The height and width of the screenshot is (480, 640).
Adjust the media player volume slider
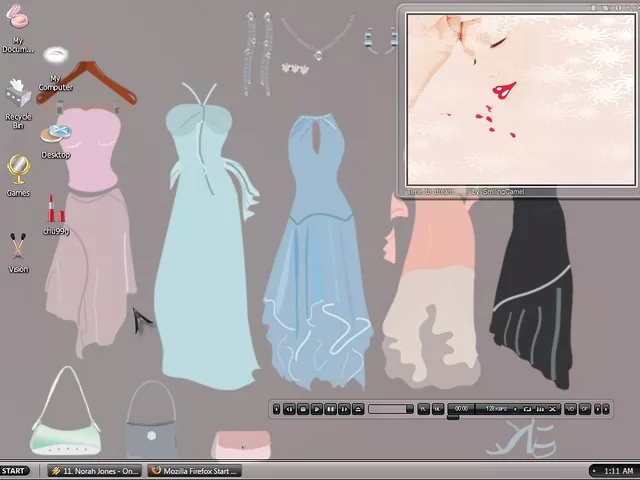coord(390,409)
